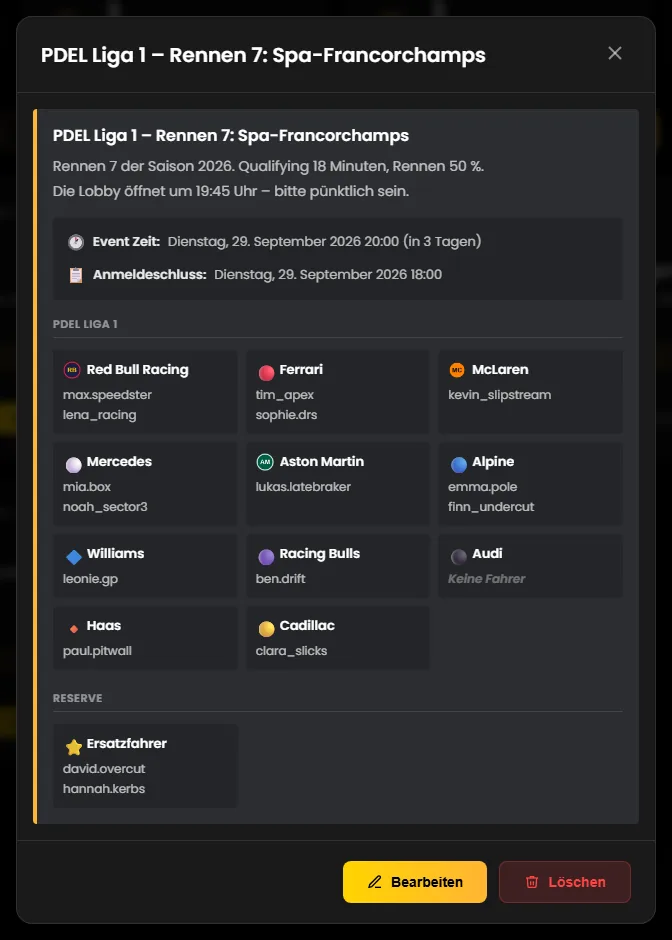Click the blue Williams diamond icon
The height and width of the screenshot is (940, 672).
(74, 557)
